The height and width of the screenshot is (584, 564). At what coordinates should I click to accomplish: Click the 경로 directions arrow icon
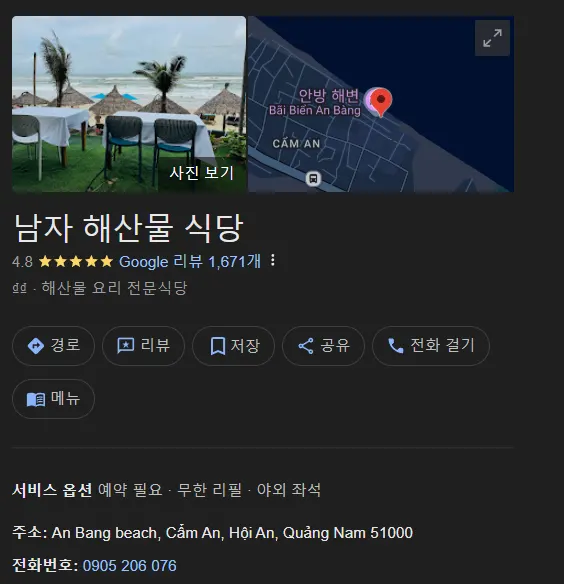coord(36,346)
